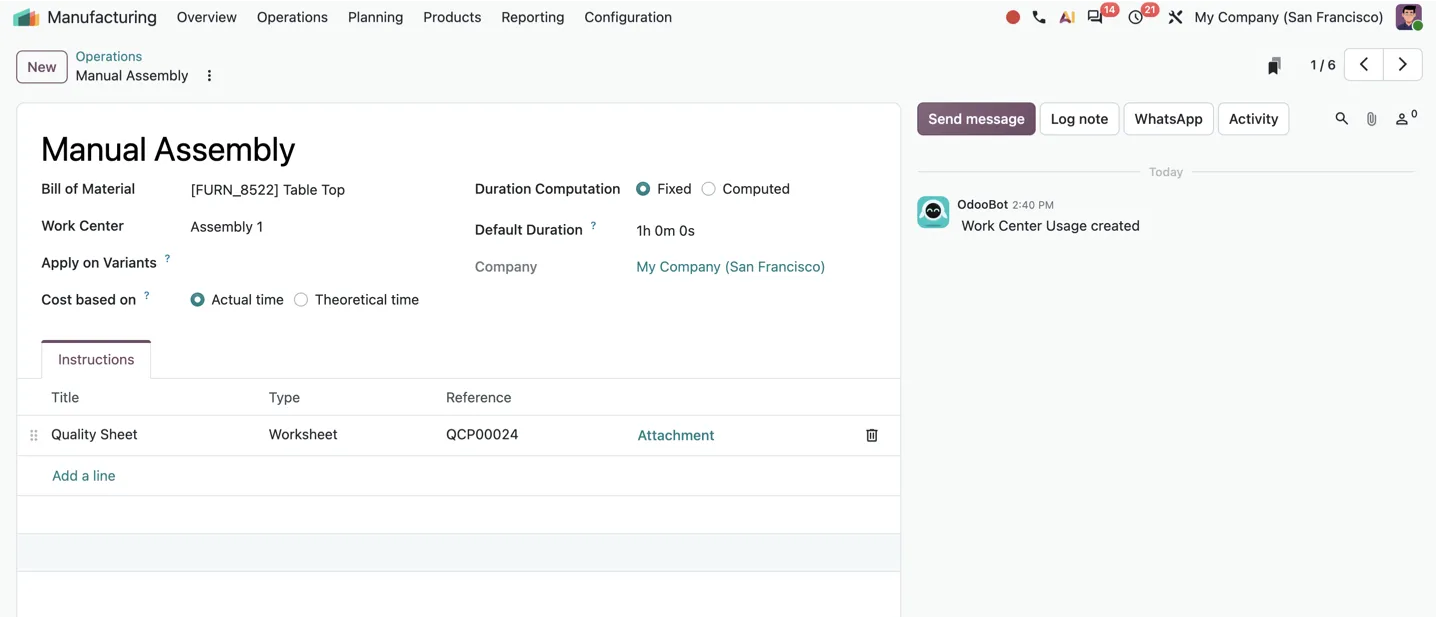Viewport: 1437px width, 617px height.
Task: Open the Bill of Material dropdown
Action: 322,190
